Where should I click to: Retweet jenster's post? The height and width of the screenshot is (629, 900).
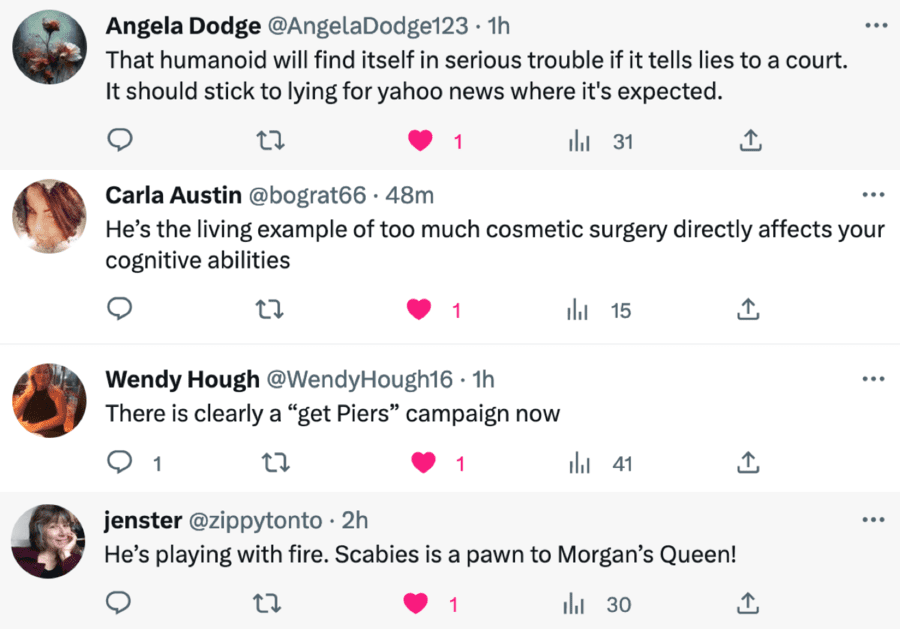pyautogui.click(x=270, y=603)
